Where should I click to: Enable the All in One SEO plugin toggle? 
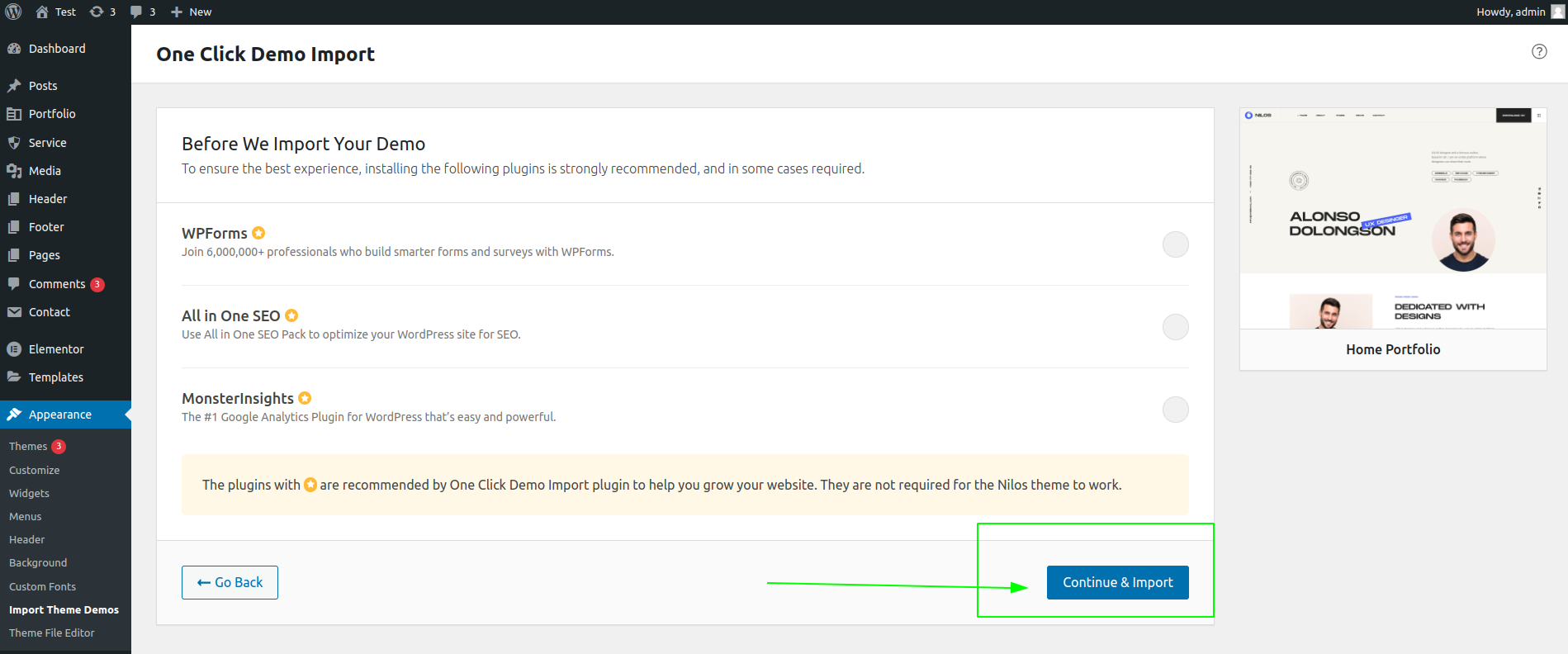1176,327
